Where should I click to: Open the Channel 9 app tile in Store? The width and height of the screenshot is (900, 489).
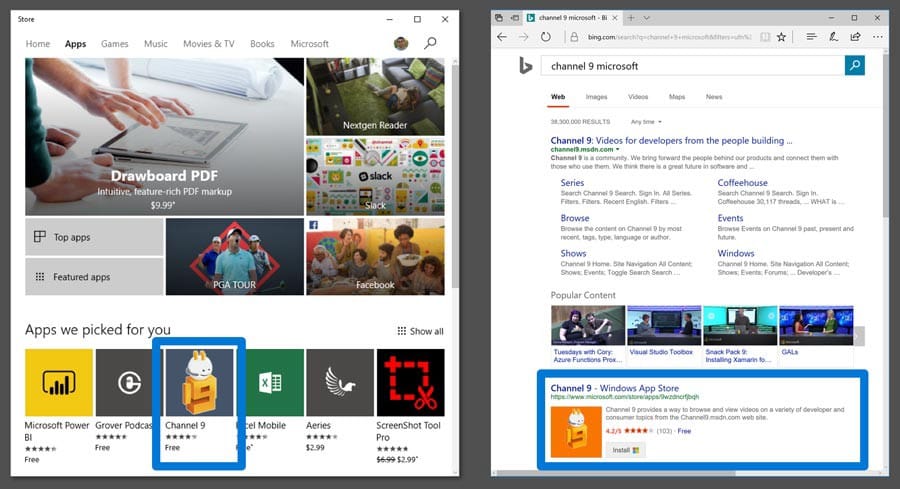point(199,382)
